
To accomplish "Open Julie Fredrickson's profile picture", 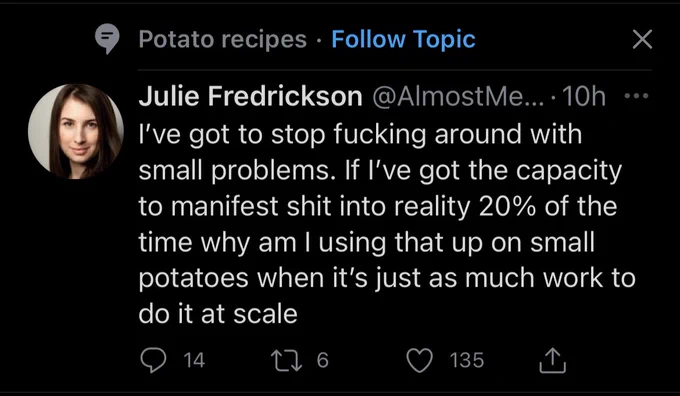I will [76, 131].
